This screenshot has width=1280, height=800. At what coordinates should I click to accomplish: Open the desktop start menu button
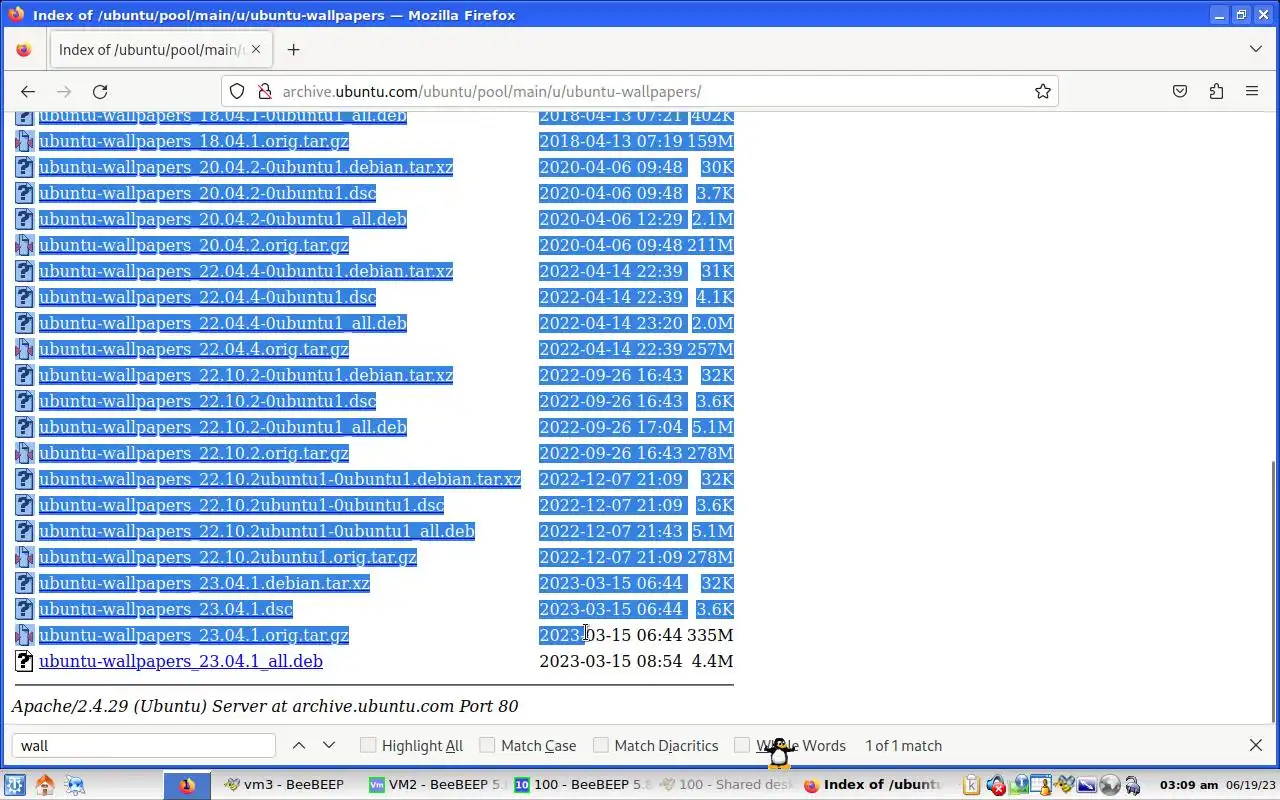click(x=14, y=785)
